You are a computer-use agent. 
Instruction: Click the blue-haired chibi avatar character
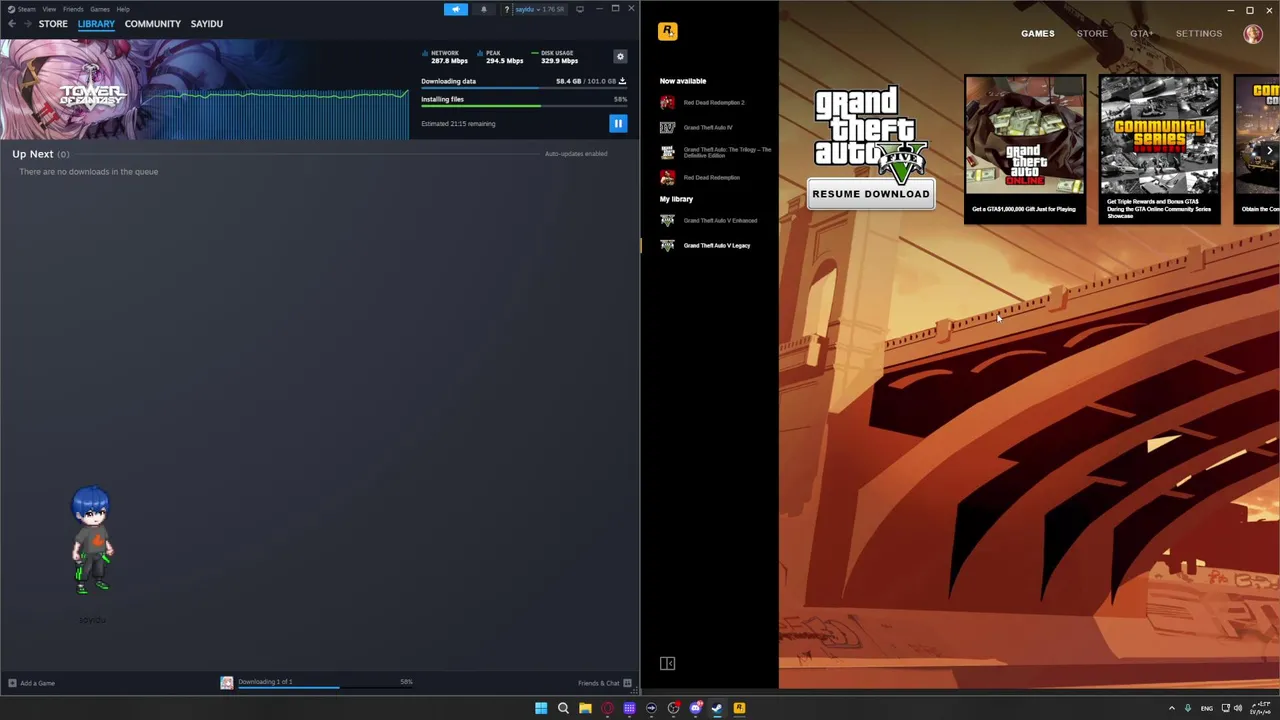tap(92, 540)
